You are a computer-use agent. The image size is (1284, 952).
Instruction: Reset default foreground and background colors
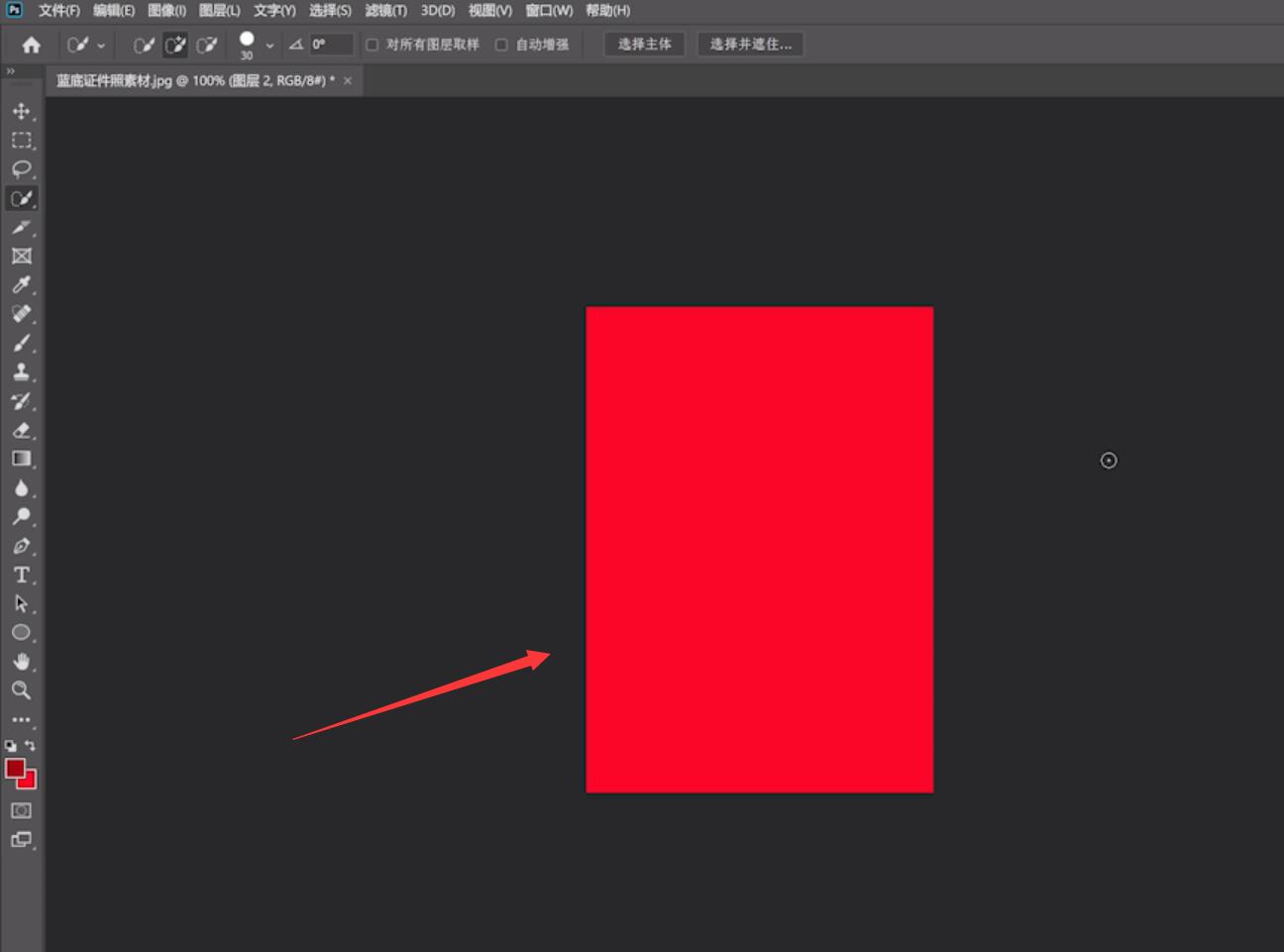point(10,745)
